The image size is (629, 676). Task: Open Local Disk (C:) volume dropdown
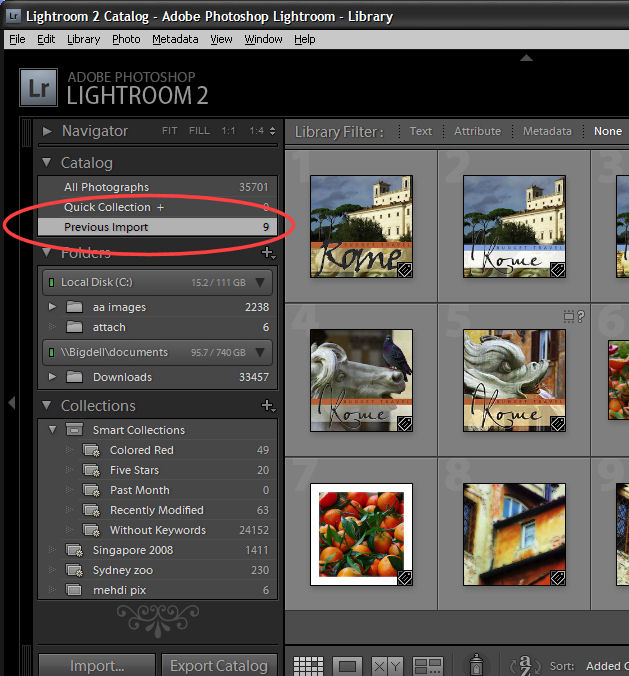[x=260, y=282]
